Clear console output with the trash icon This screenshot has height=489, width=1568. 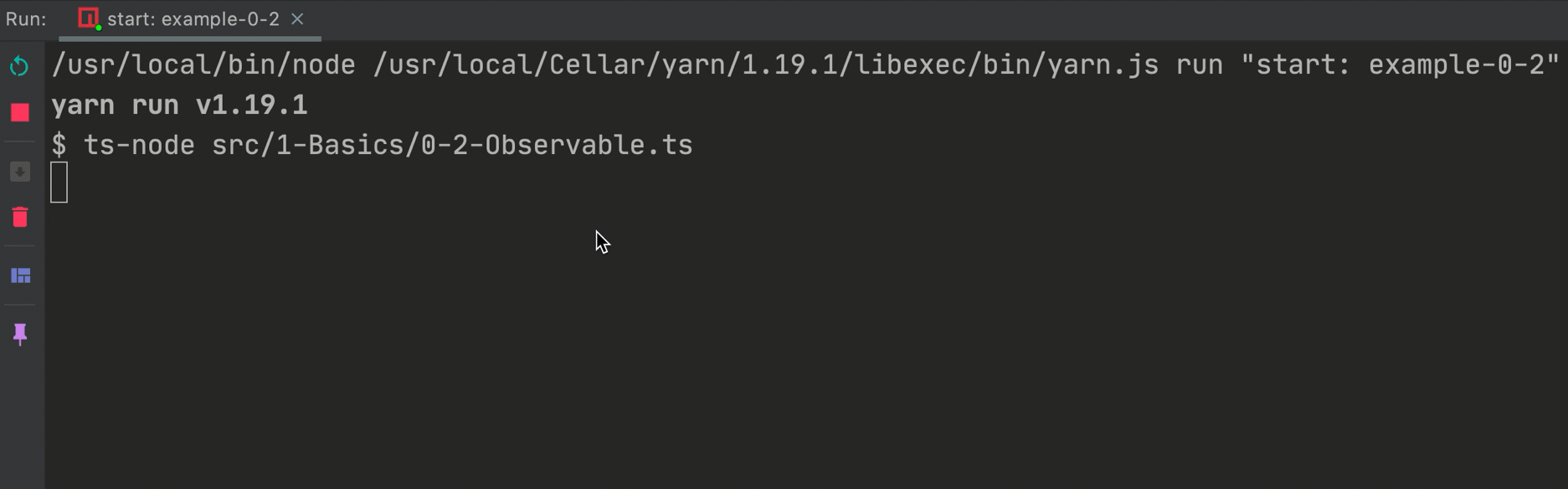pos(20,217)
